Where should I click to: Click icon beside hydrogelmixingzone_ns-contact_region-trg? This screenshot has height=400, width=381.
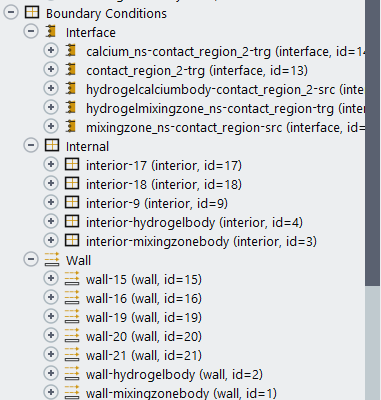(71, 107)
